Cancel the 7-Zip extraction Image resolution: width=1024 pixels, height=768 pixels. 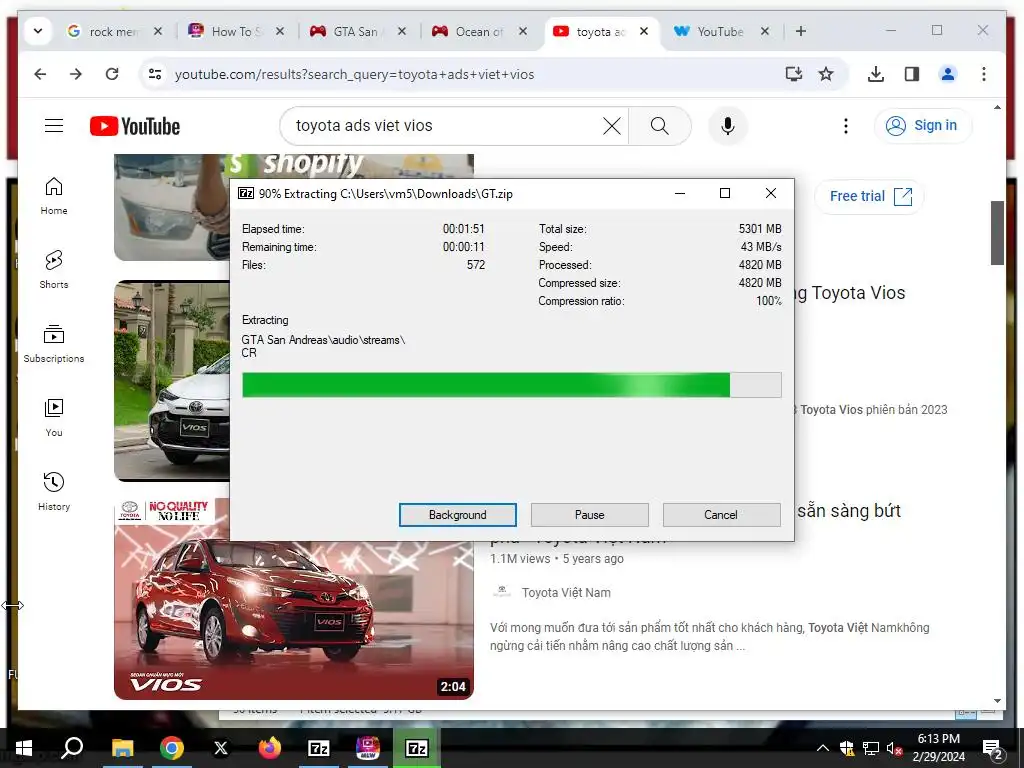point(721,515)
